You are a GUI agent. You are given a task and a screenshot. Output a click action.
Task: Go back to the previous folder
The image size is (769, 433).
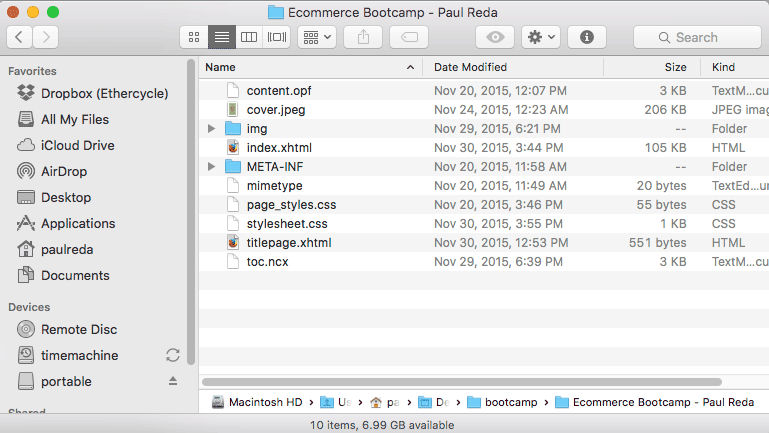click(x=20, y=37)
